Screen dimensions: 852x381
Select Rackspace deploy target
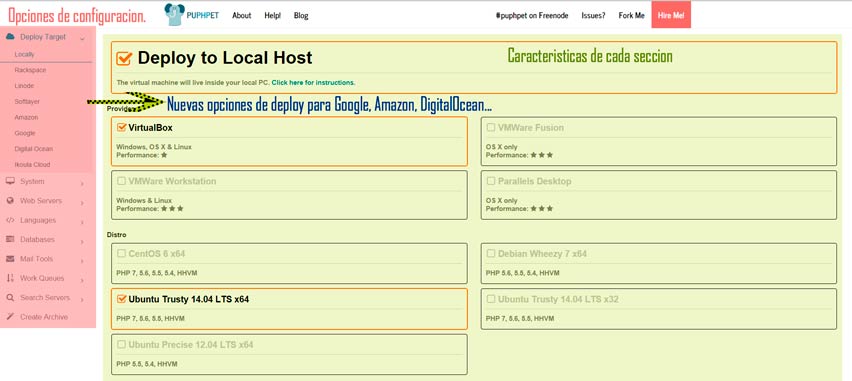pyautogui.click(x=30, y=70)
